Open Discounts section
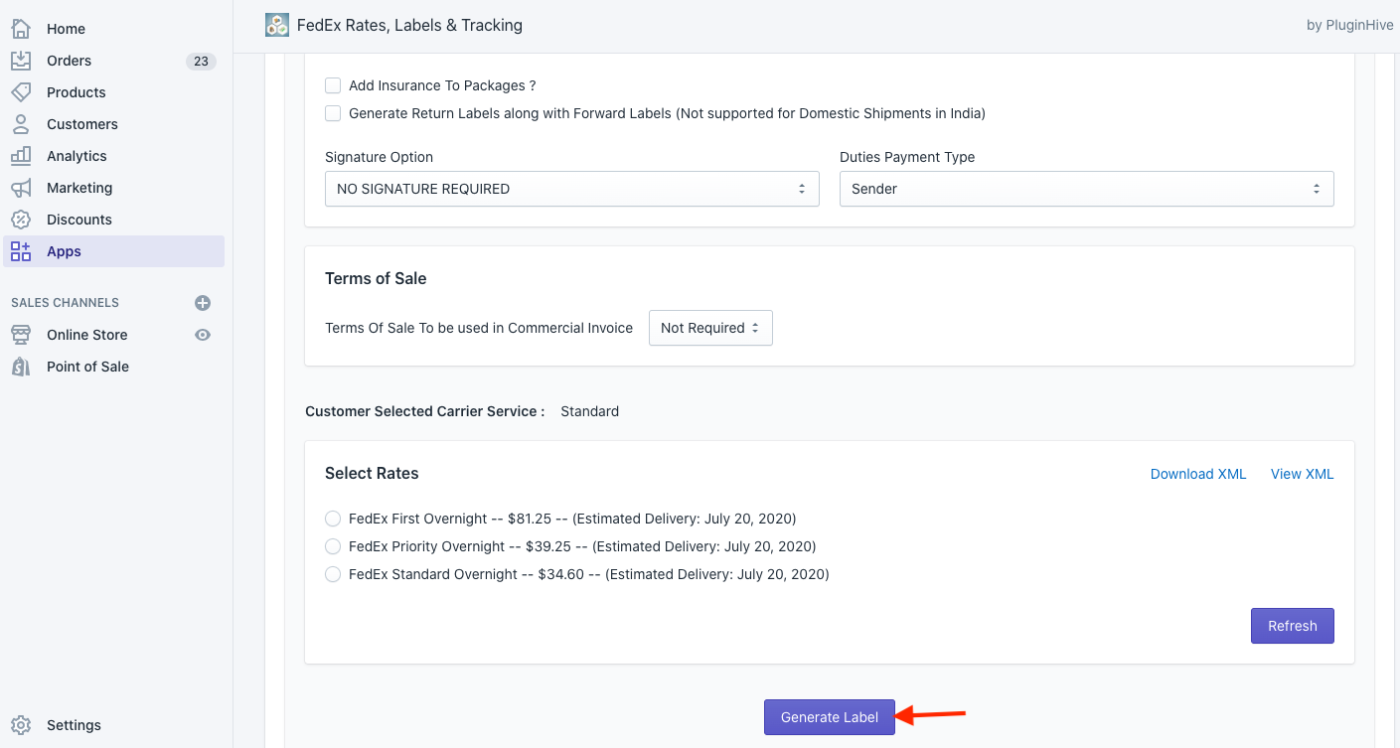Image resolution: width=1400 pixels, height=748 pixels. [79, 220]
